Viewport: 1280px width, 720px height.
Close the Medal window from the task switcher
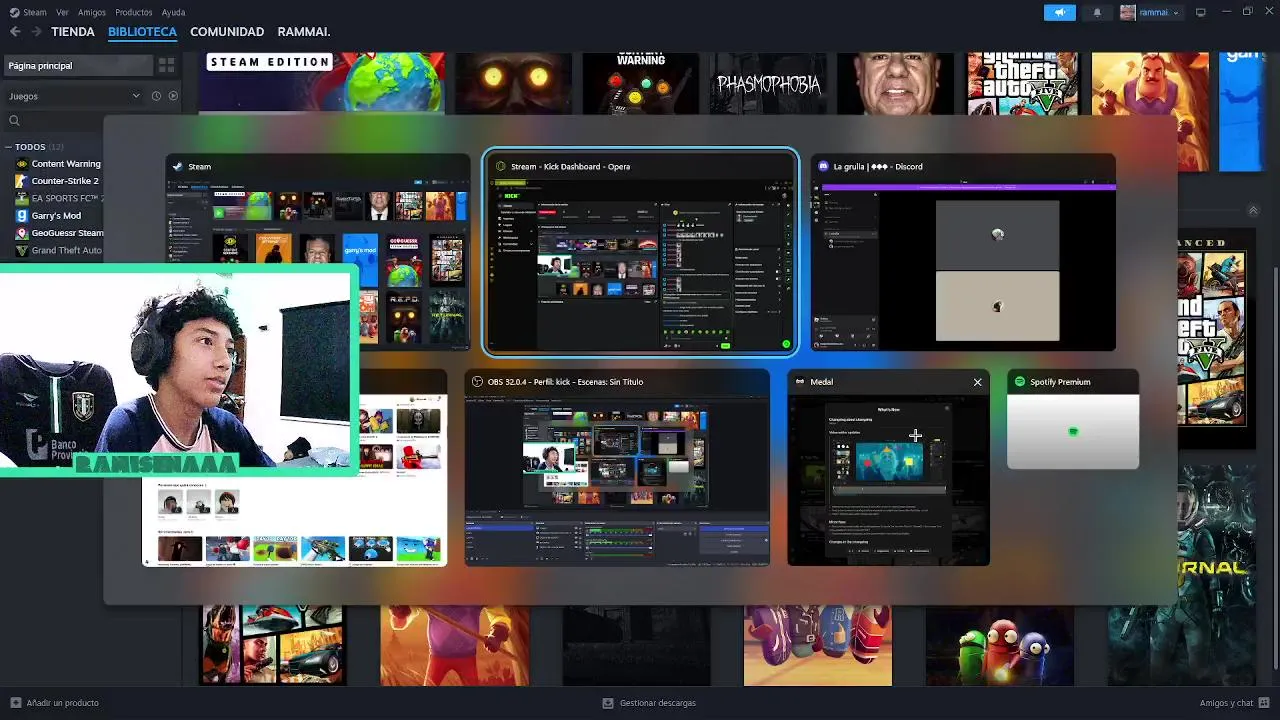click(x=977, y=382)
